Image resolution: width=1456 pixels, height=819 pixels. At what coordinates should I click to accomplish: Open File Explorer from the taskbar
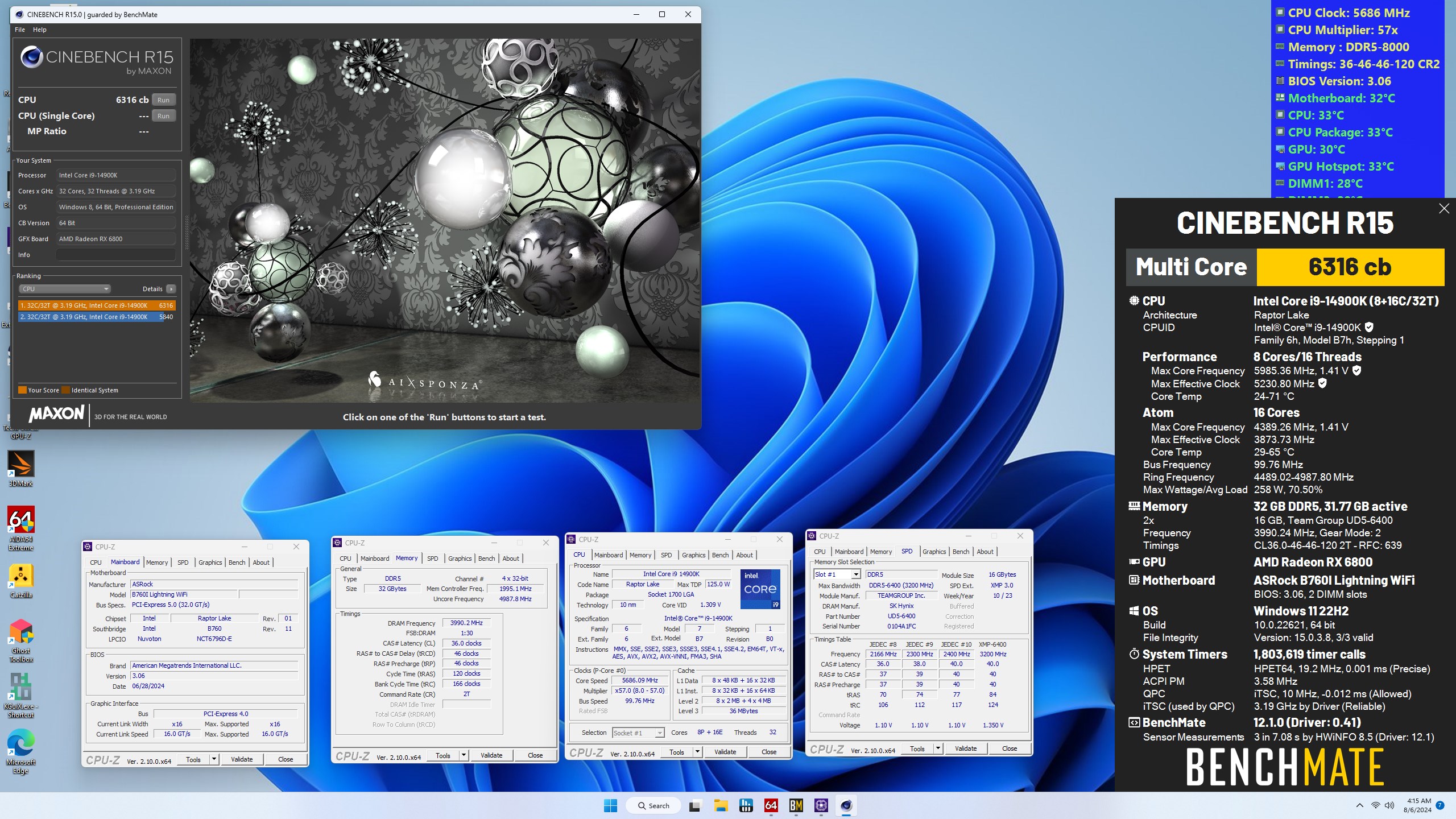721,805
